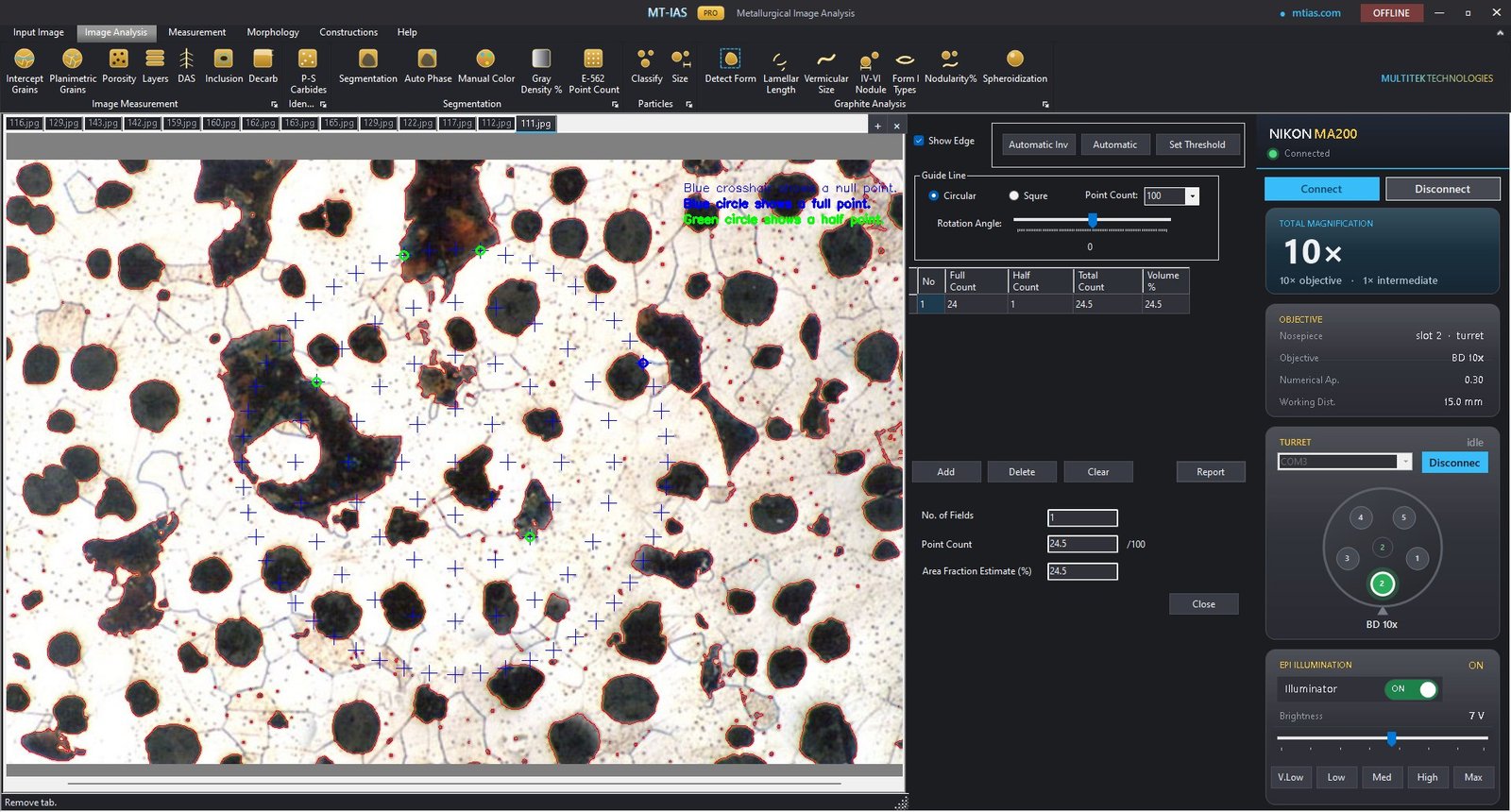
Task: Switch to the 116.jpg image tab
Action: (25, 124)
